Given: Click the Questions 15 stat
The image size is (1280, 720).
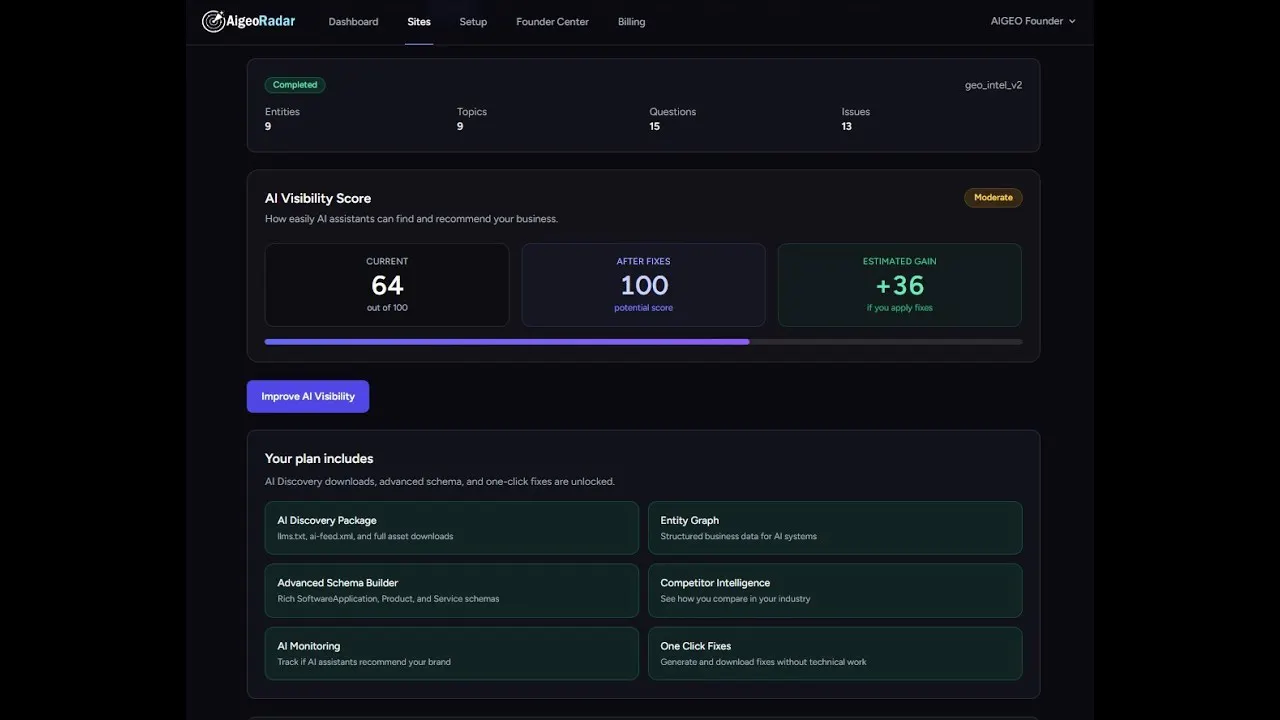Looking at the screenshot, I should pos(672,119).
